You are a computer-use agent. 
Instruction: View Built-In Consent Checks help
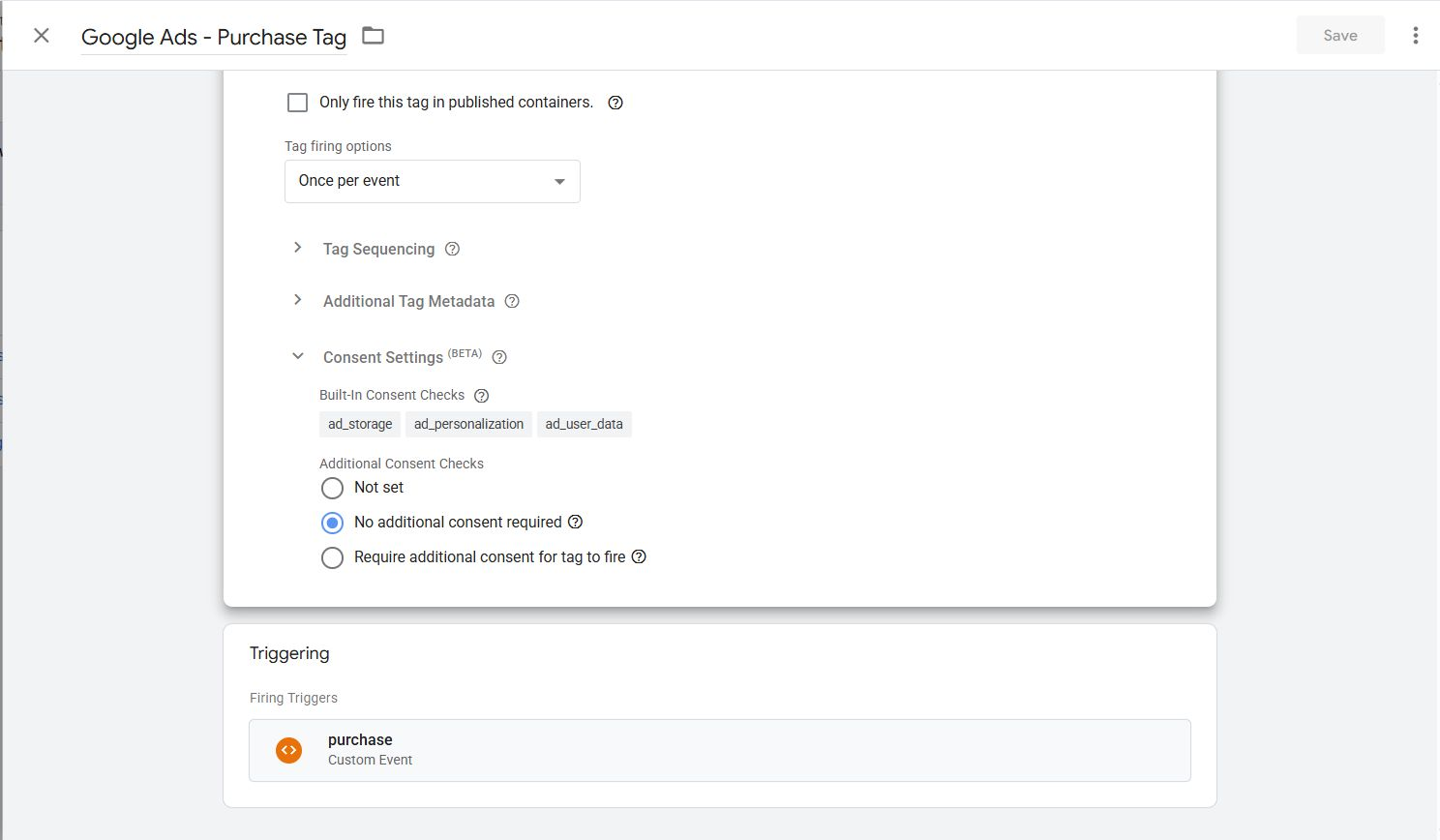coord(481,395)
